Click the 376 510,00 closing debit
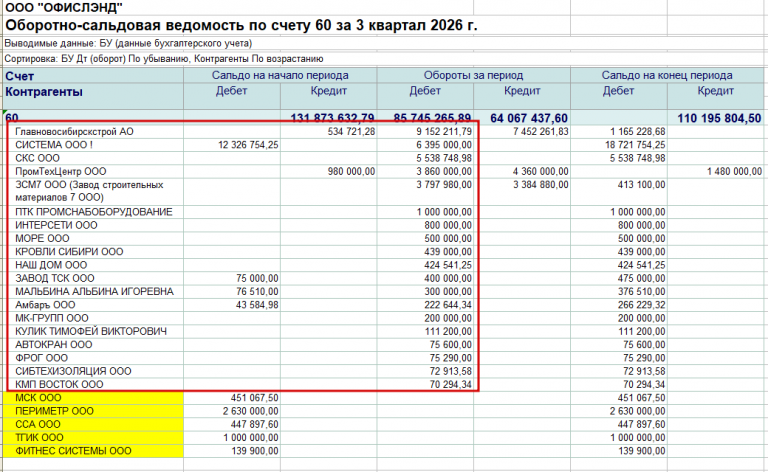Screen dimensions: 768x472 coord(642,291)
